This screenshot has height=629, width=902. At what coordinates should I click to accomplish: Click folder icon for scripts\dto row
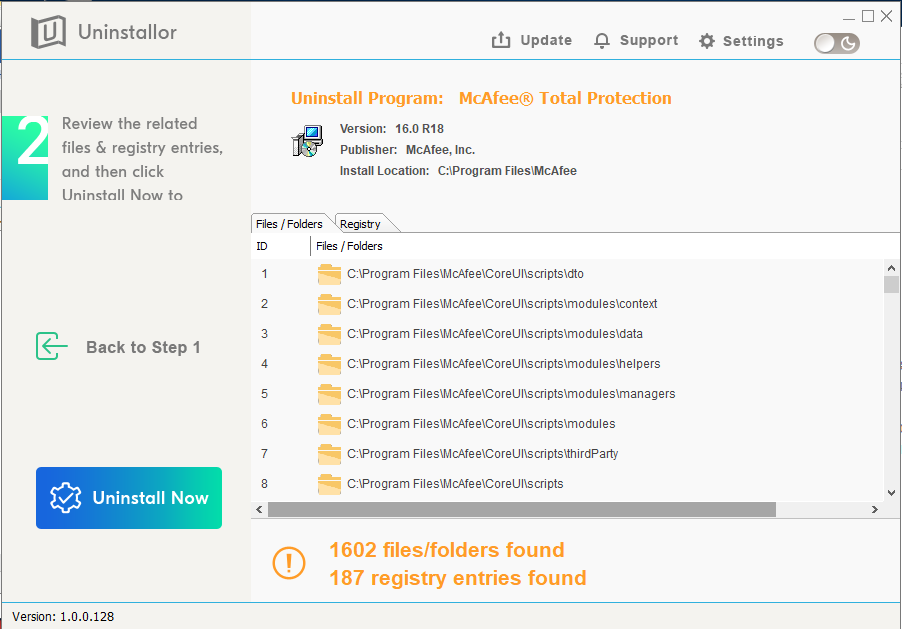329,274
